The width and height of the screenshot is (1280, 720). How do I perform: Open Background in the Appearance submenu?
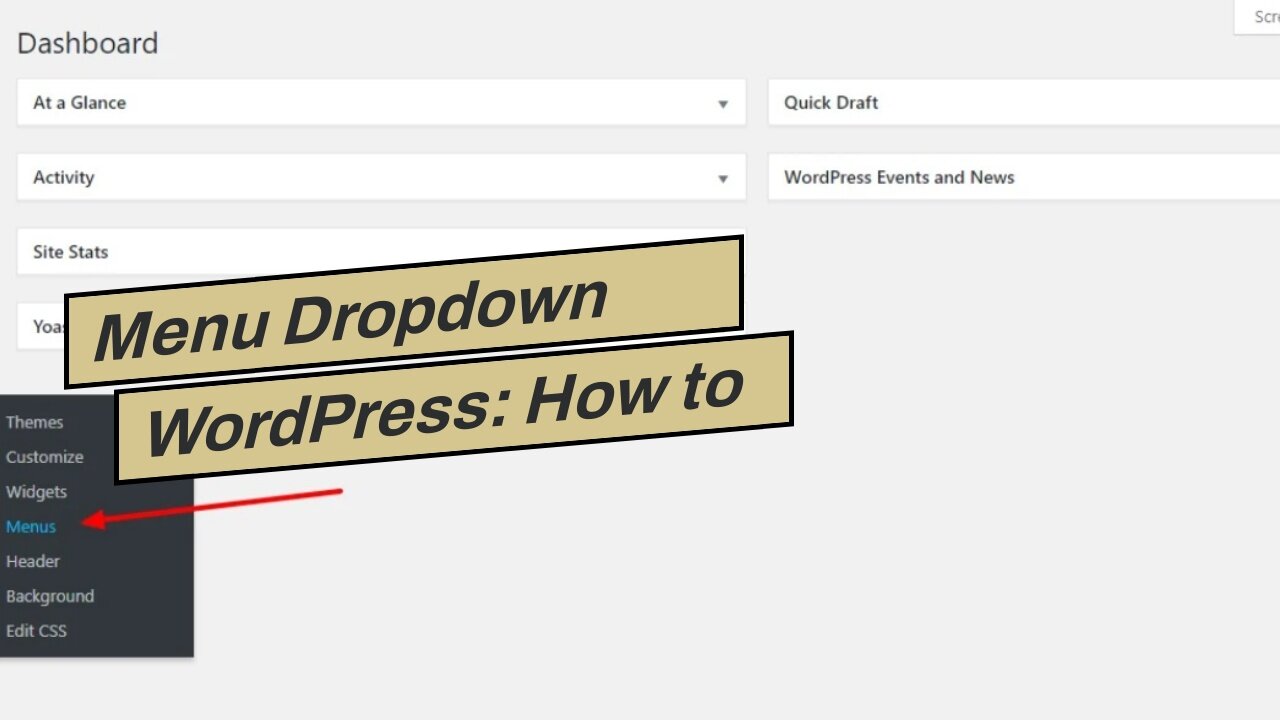50,596
